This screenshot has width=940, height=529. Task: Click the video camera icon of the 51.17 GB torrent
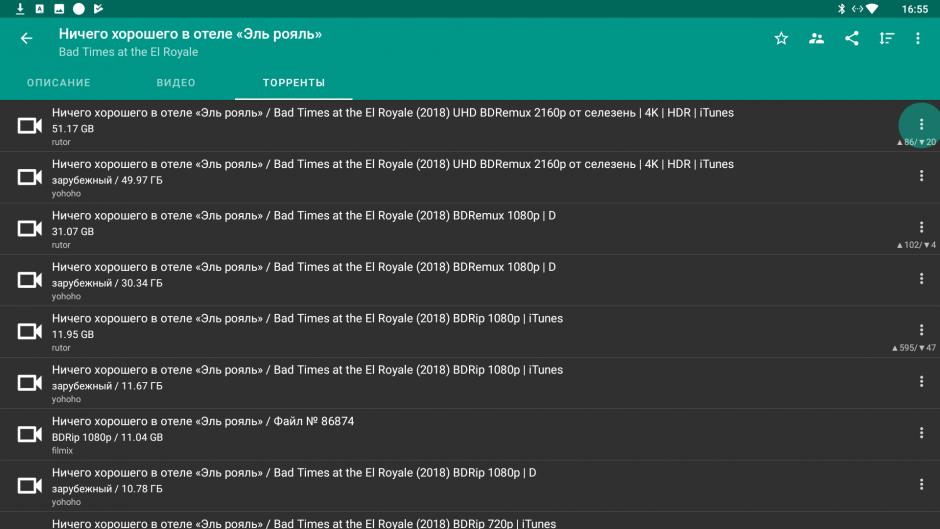click(x=30, y=126)
